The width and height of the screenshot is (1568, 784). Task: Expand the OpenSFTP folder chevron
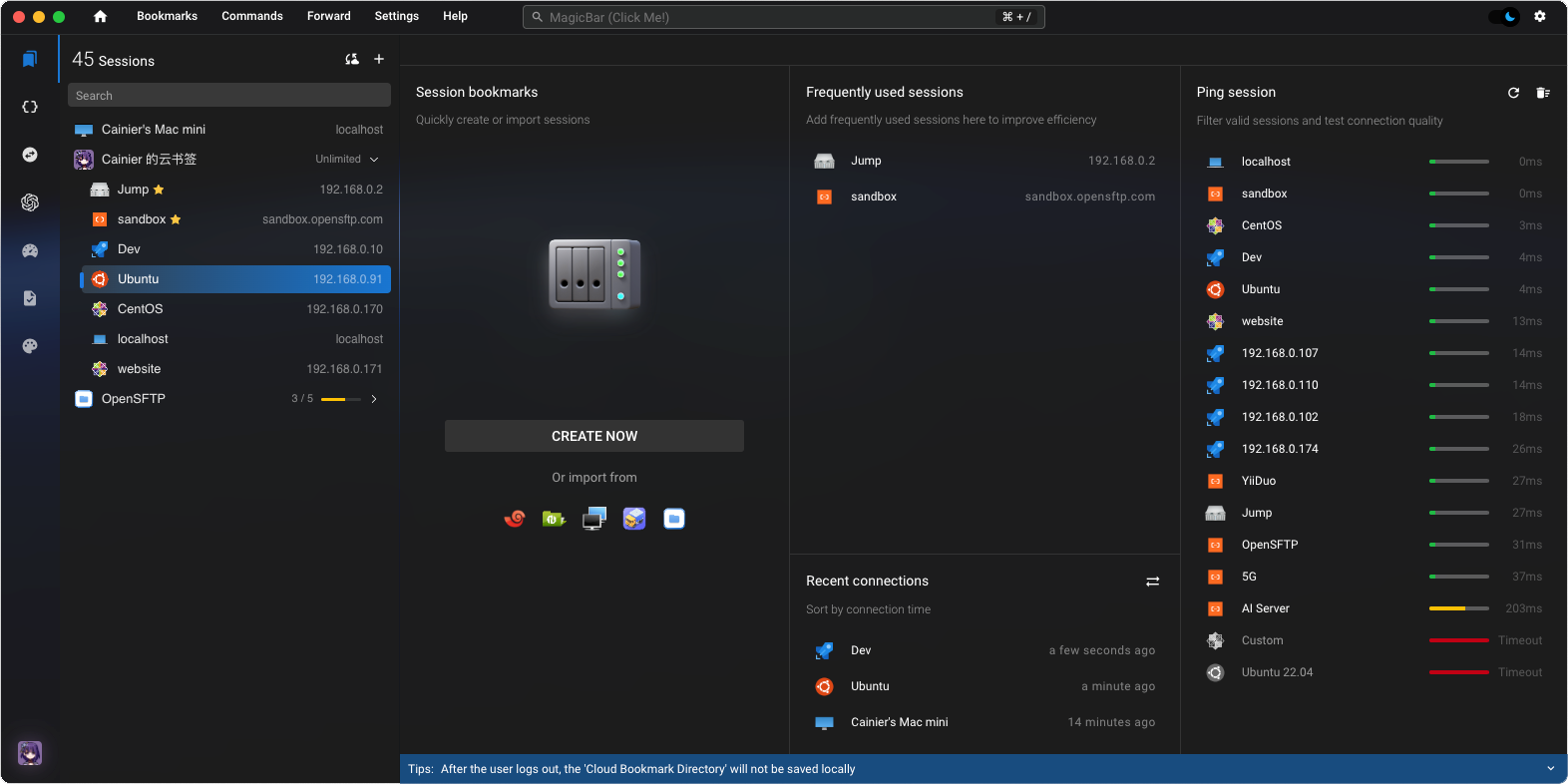[374, 399]
